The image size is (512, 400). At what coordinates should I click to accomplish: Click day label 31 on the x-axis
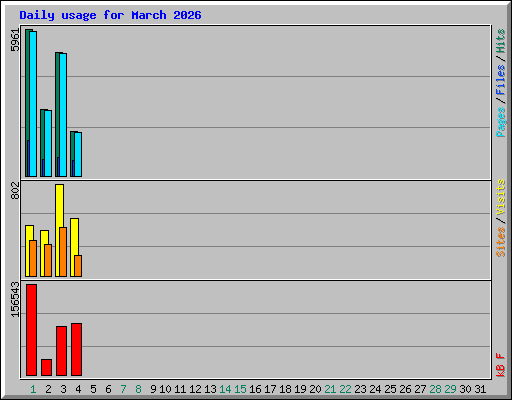point(480,389)
